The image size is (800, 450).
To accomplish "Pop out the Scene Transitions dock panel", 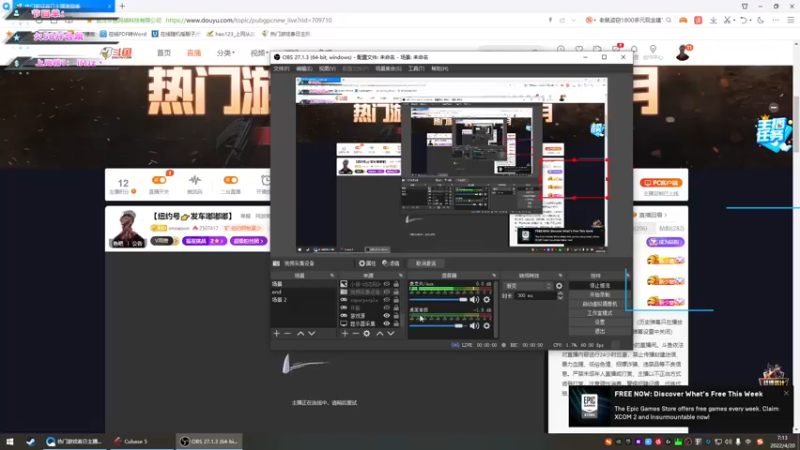I will click(560, 276).
